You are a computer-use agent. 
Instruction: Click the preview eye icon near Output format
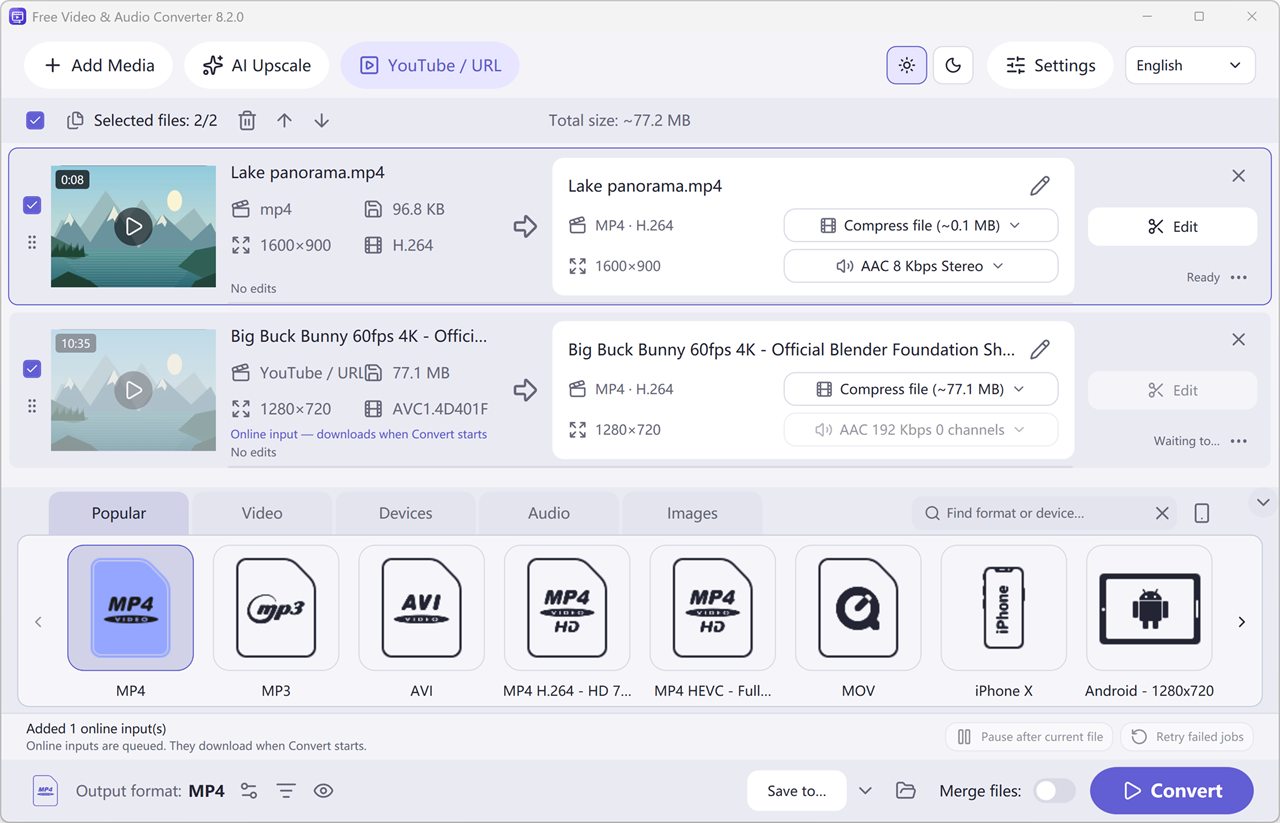tap(323, 791)
